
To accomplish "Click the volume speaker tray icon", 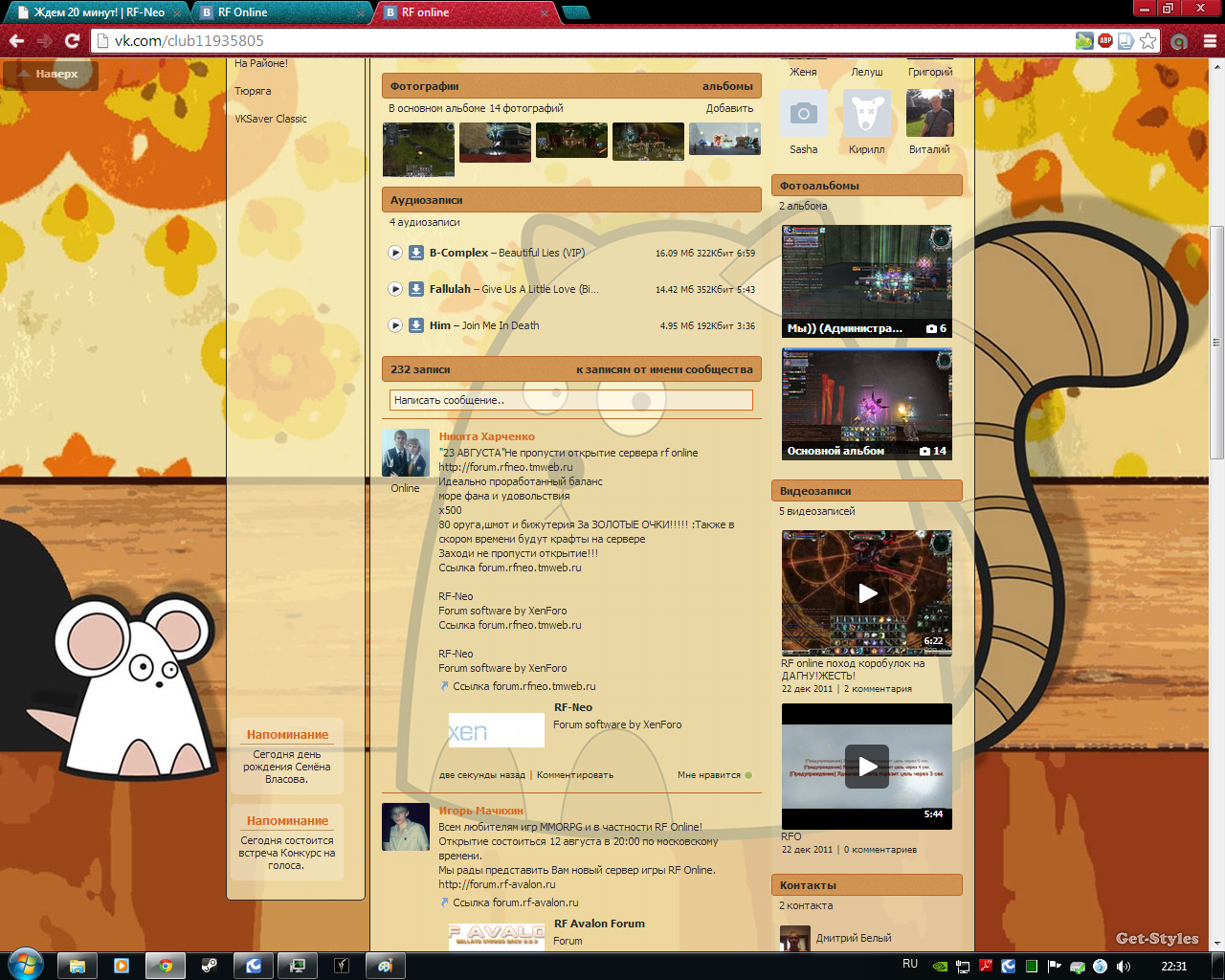I will pos(1123,967).
